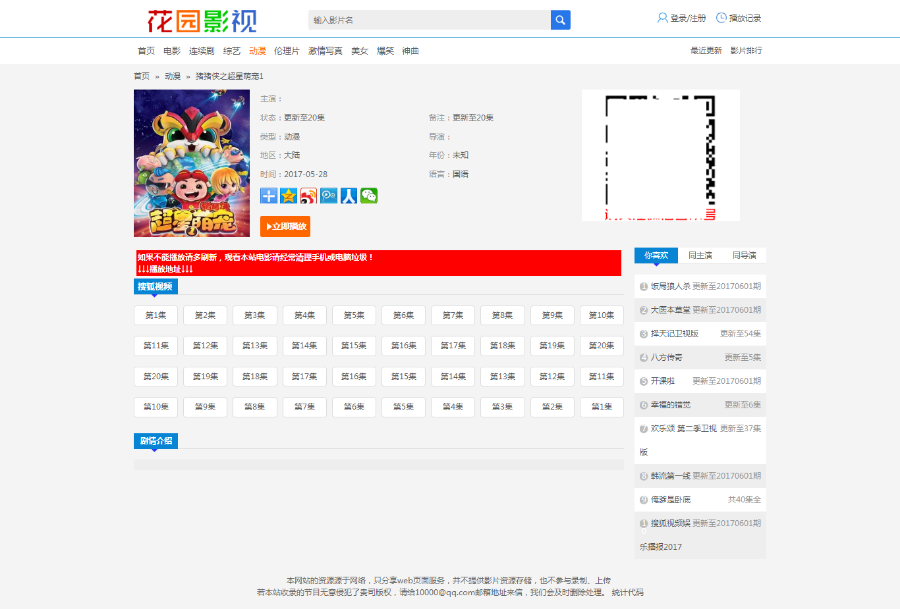The width and height of the screenshot is (900, 609).
Task: Click the 统计代码 link in the footer
Action: pos(627,592)
